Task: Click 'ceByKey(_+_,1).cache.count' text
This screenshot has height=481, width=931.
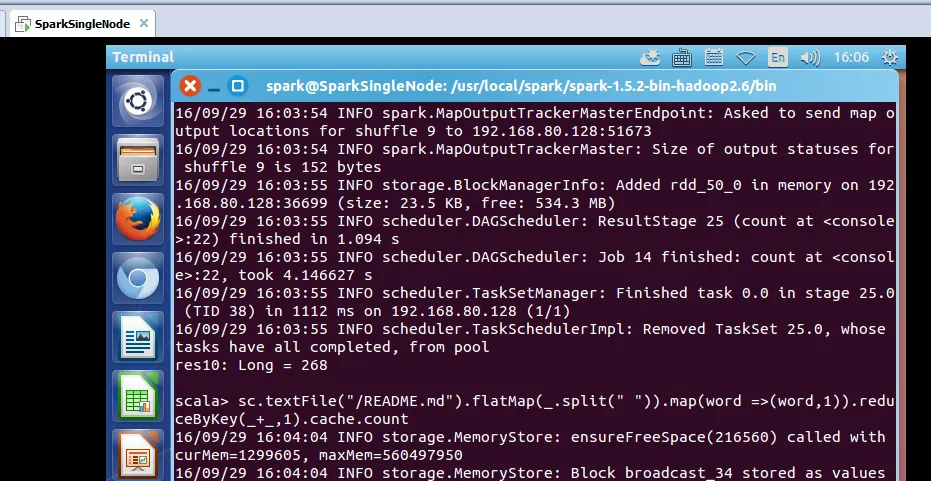Action: coord(292,419)
